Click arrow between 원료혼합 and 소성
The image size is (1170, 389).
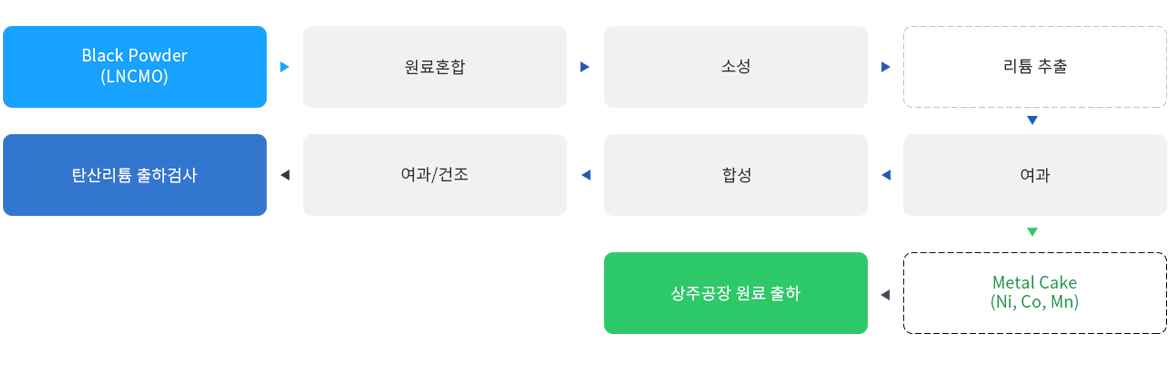[585, 67]
